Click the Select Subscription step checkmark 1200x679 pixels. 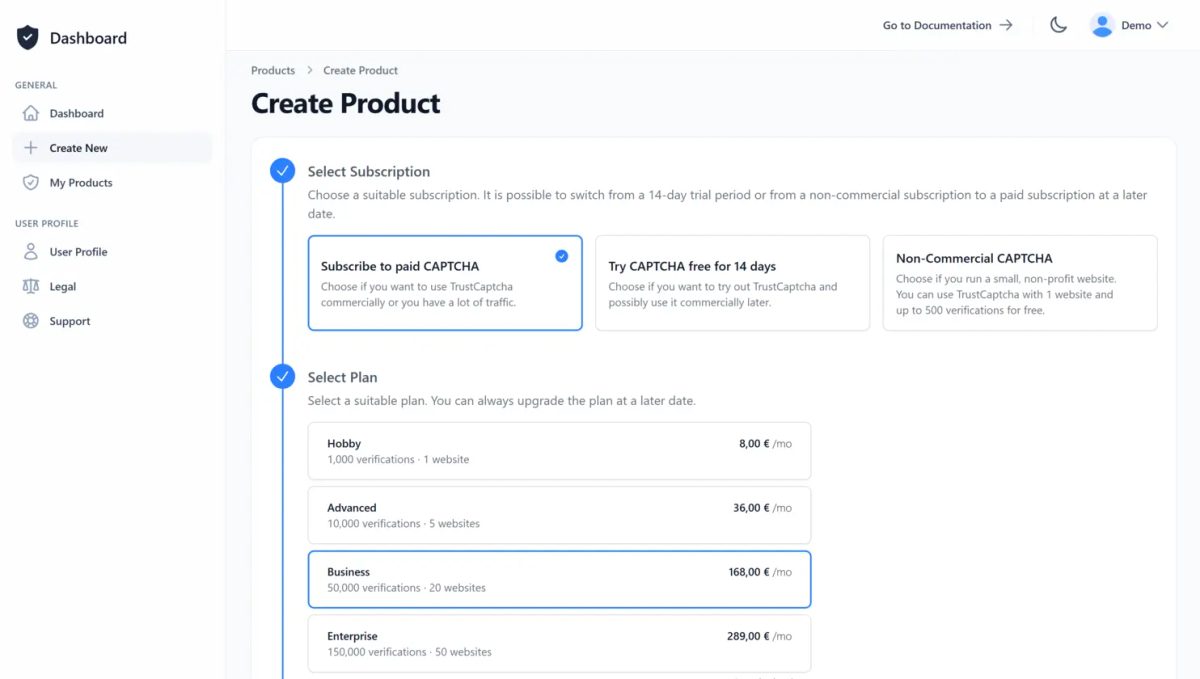[283, 171]
